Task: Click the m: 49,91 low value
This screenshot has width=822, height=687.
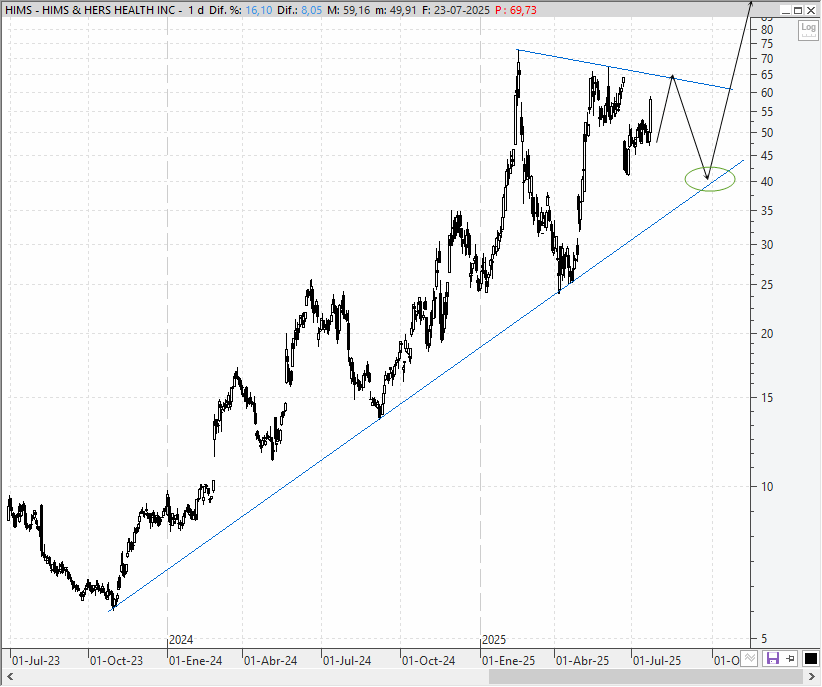Action: pyautogui.click(x=396, y=10)
